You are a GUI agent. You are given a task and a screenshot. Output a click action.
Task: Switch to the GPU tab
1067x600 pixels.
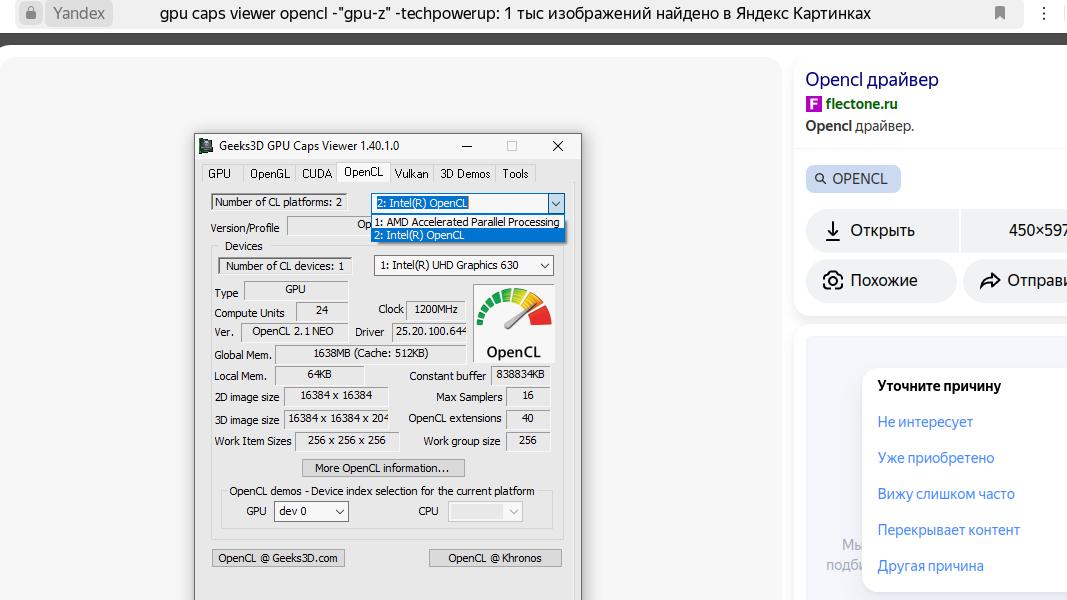click(219, 173)
